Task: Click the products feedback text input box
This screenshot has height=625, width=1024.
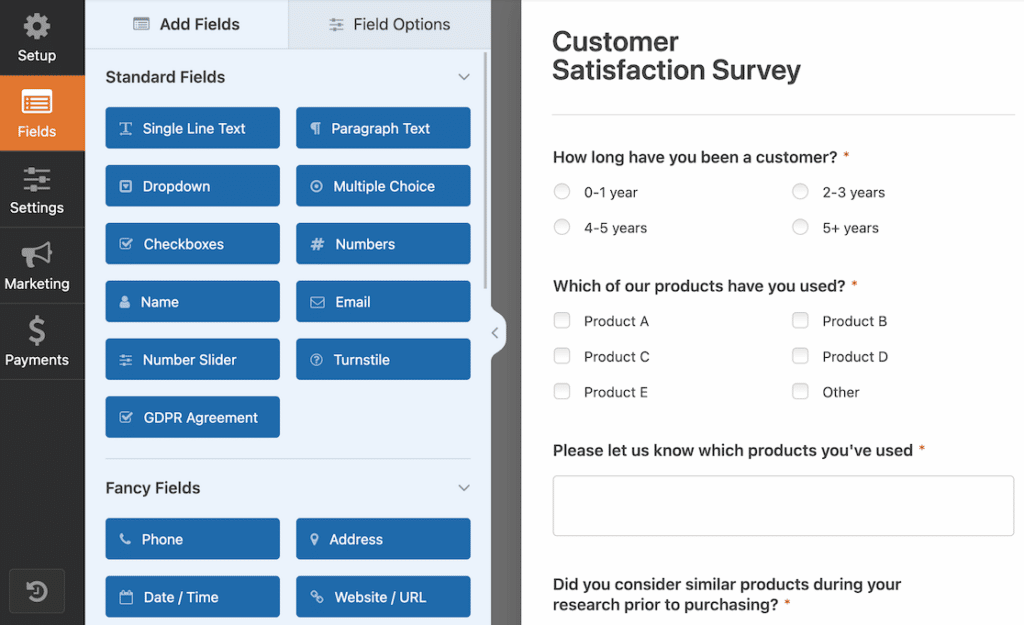Action: [783, 505]
